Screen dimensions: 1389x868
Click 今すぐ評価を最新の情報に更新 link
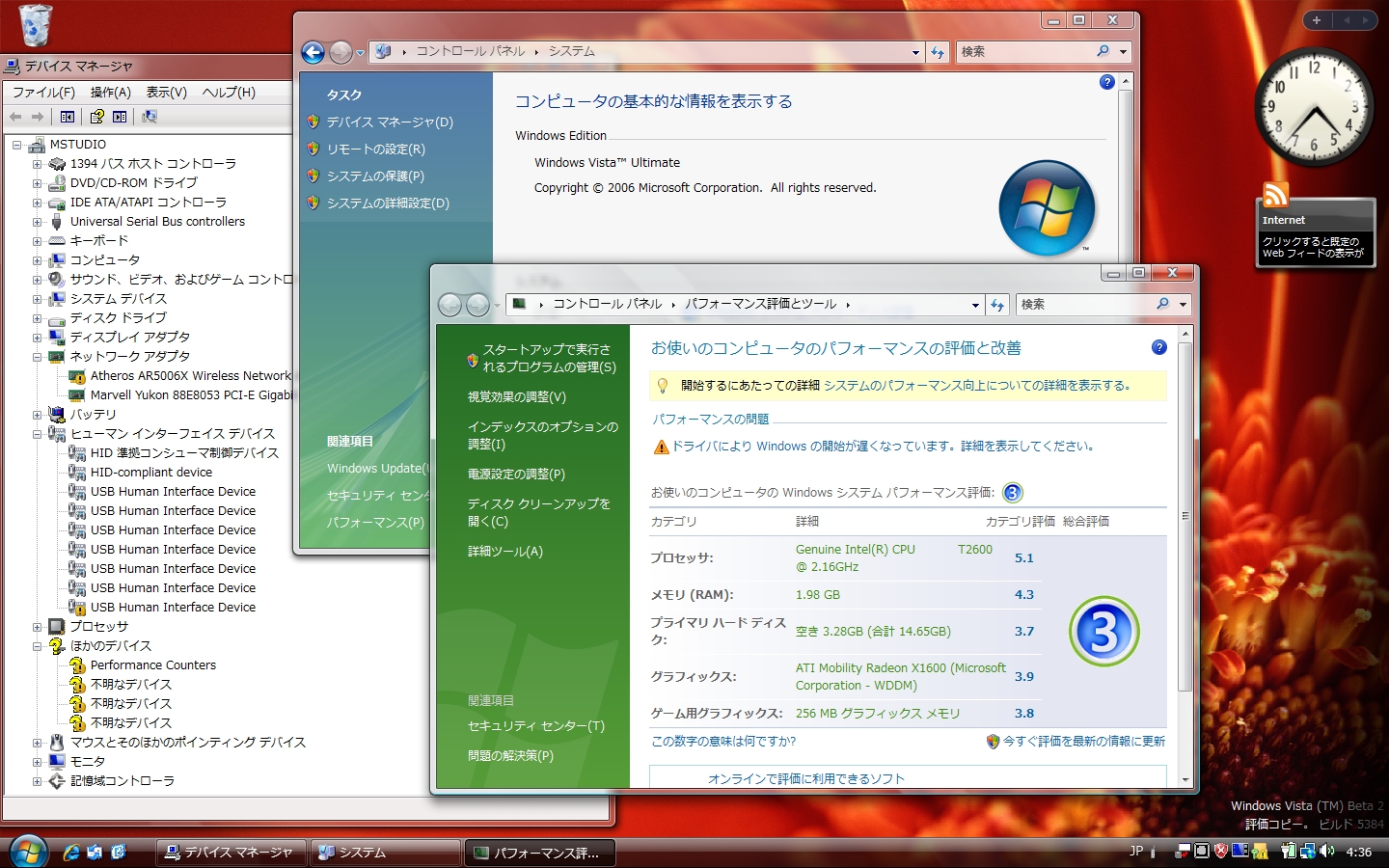tap(1084, 742)
